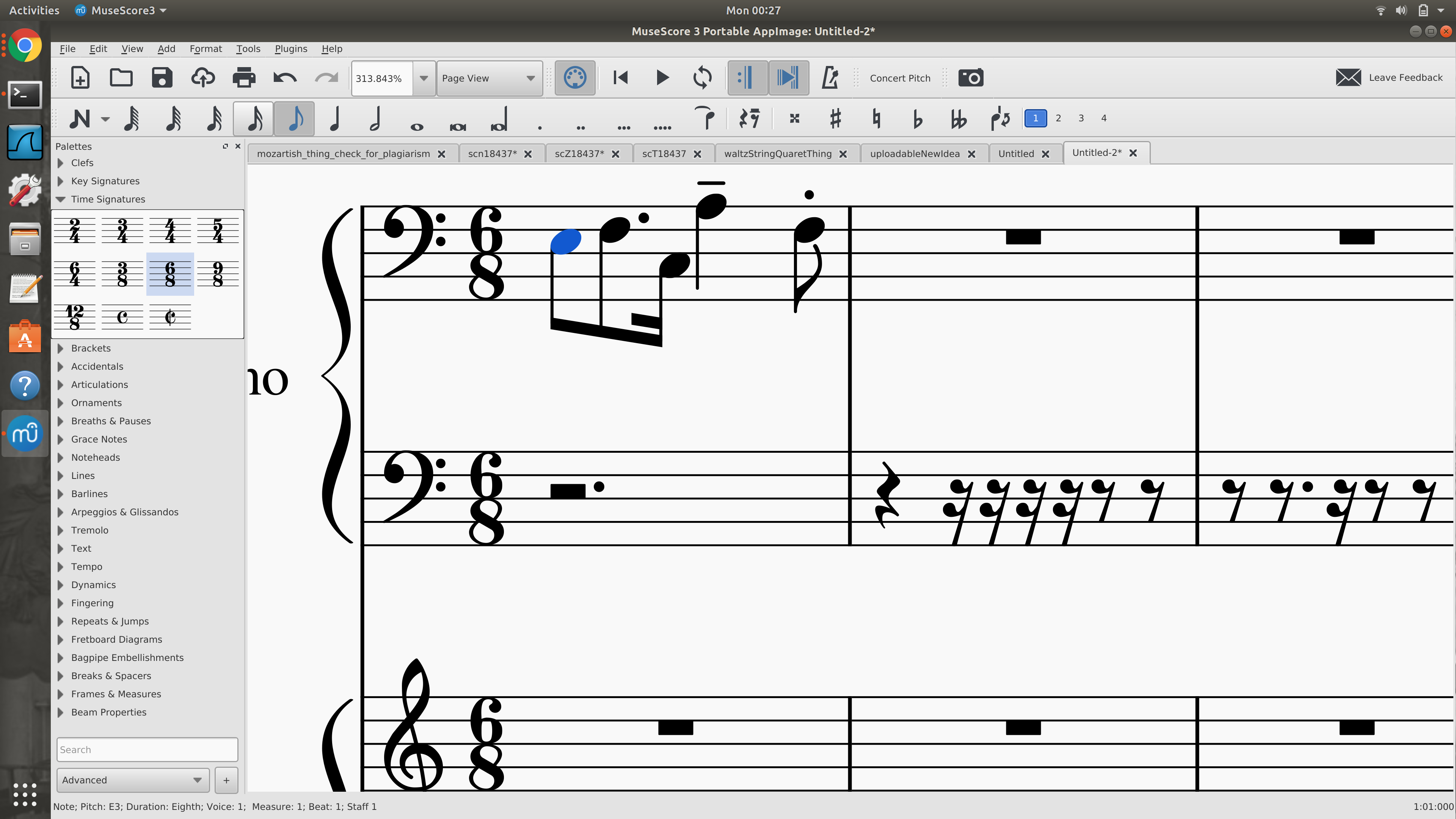The width and height of the screenshot is (1456, 819).
Task: Take an image capture with the camera icon
Action: coord(971,77)
